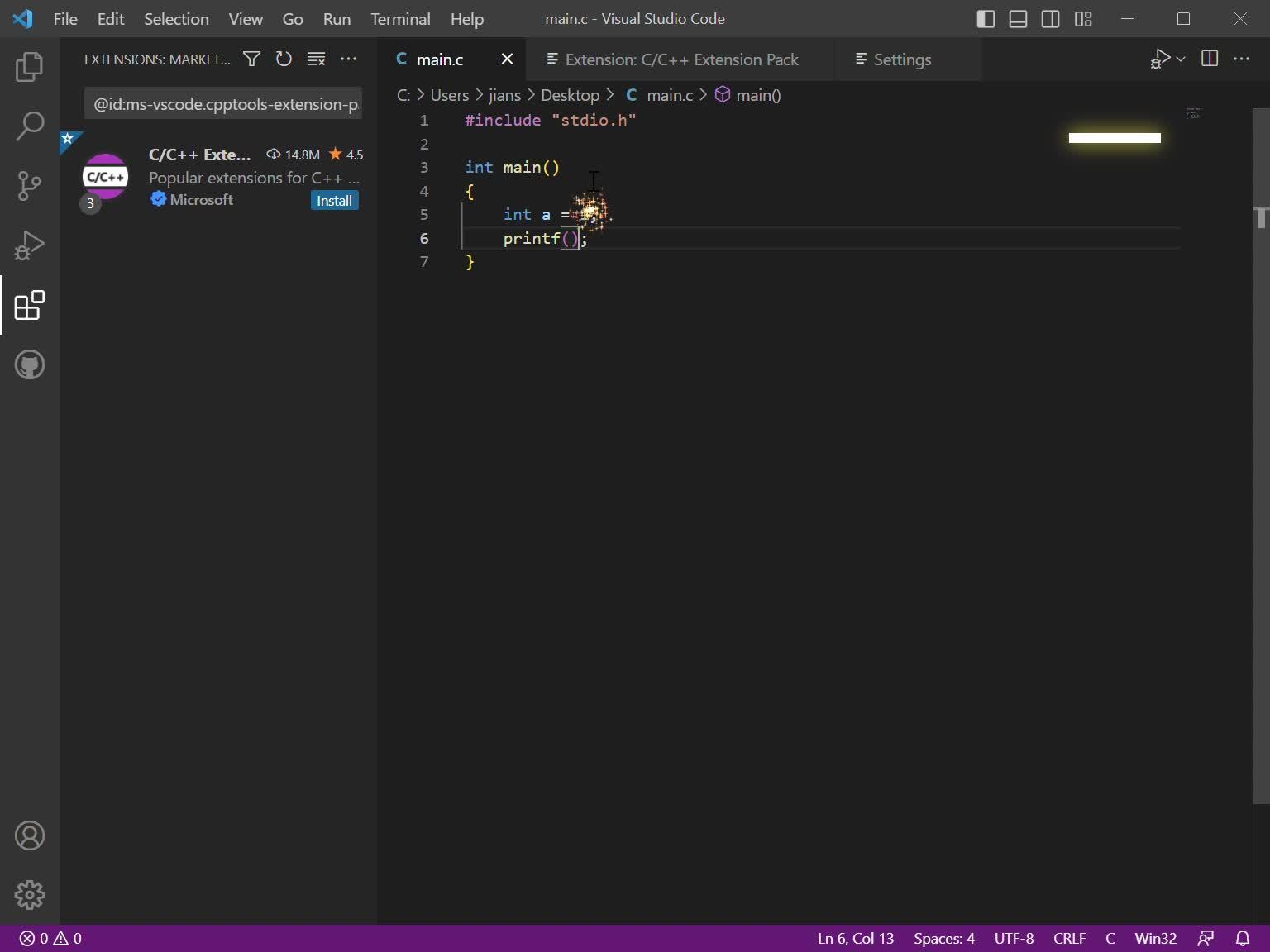
Task: Install the C/C++ Extension Pack
Action: [x=334, y=200]
